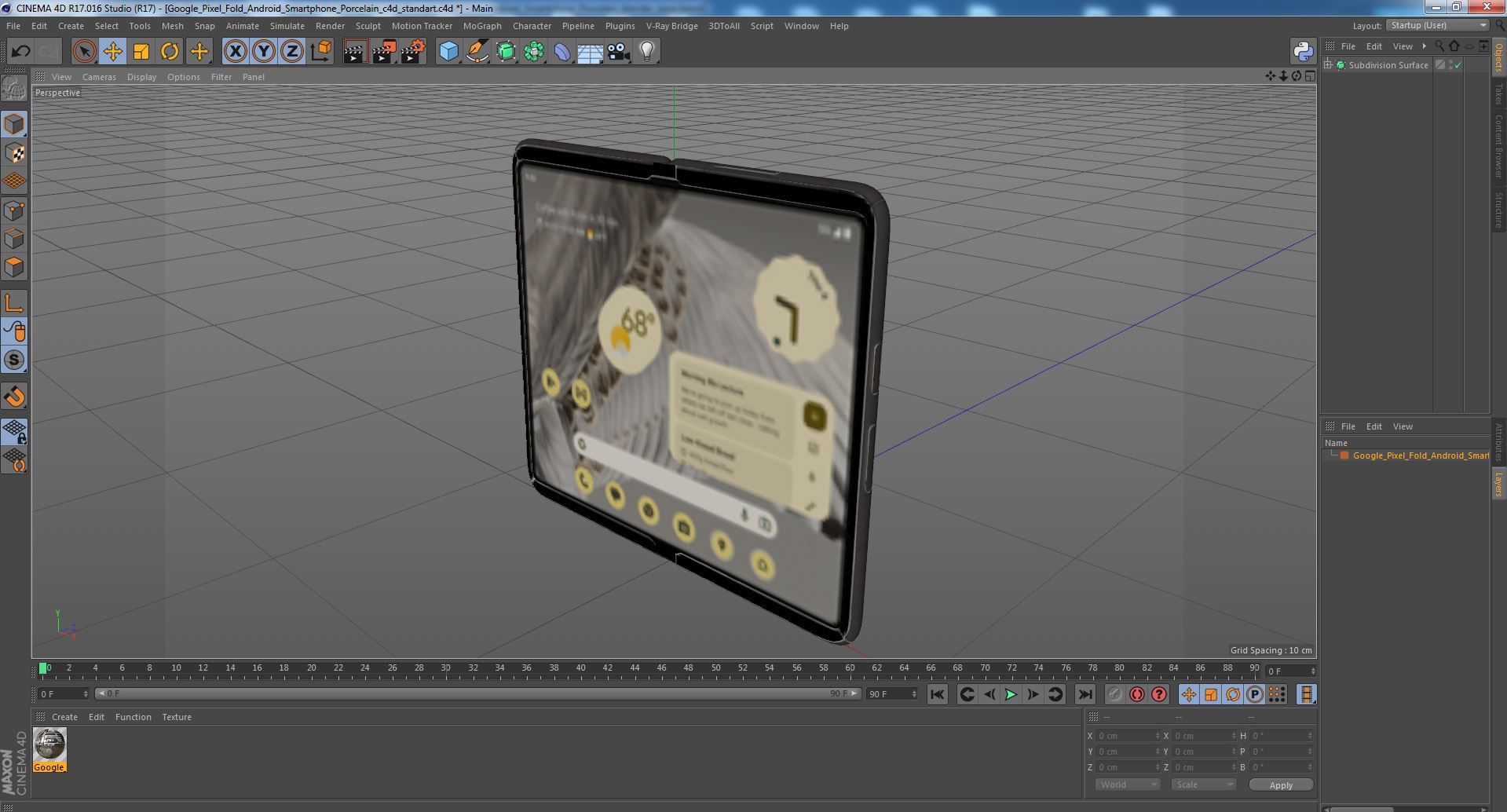Enable the Axis tool
Viewport: 1507px width, 812px height.
(x=14, y=303)
